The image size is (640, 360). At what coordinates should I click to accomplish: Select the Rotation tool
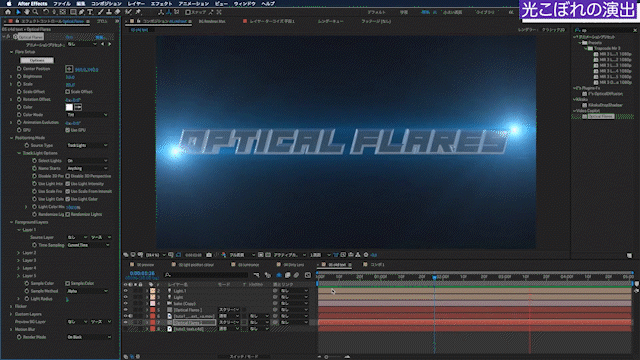point(46,12)
